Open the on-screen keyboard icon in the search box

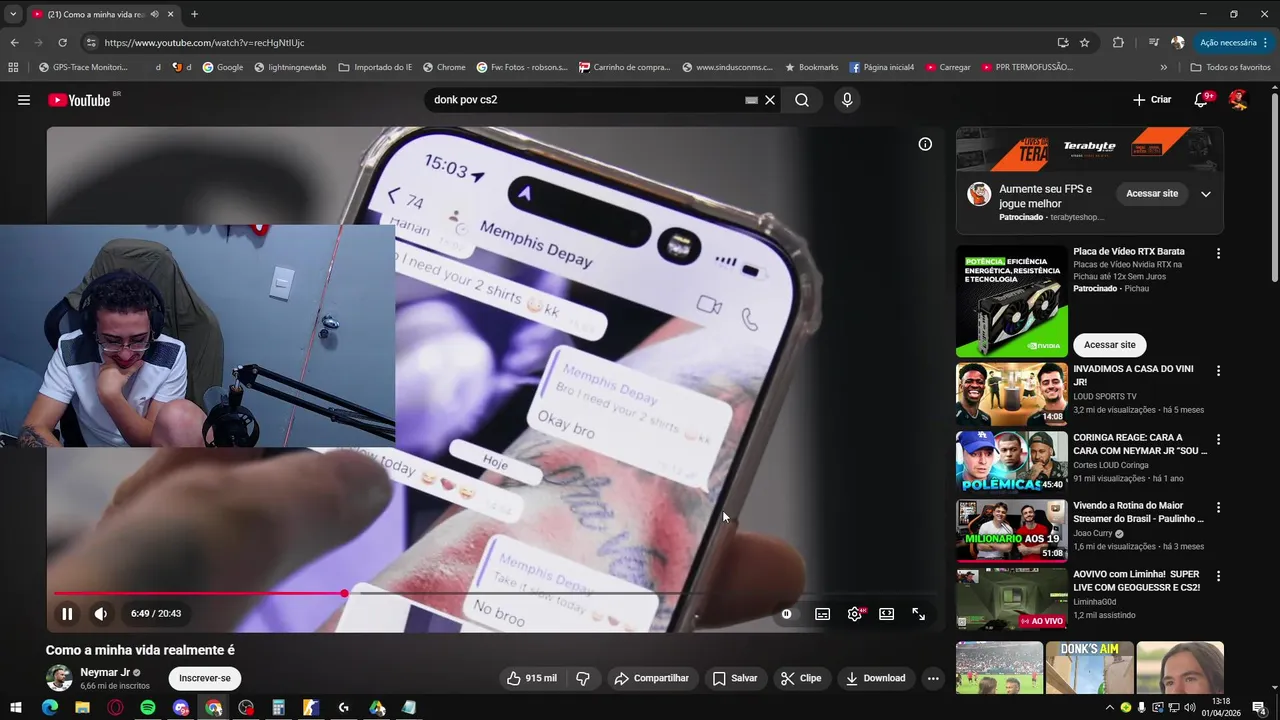pyautogui.click(x=751, y=100)
